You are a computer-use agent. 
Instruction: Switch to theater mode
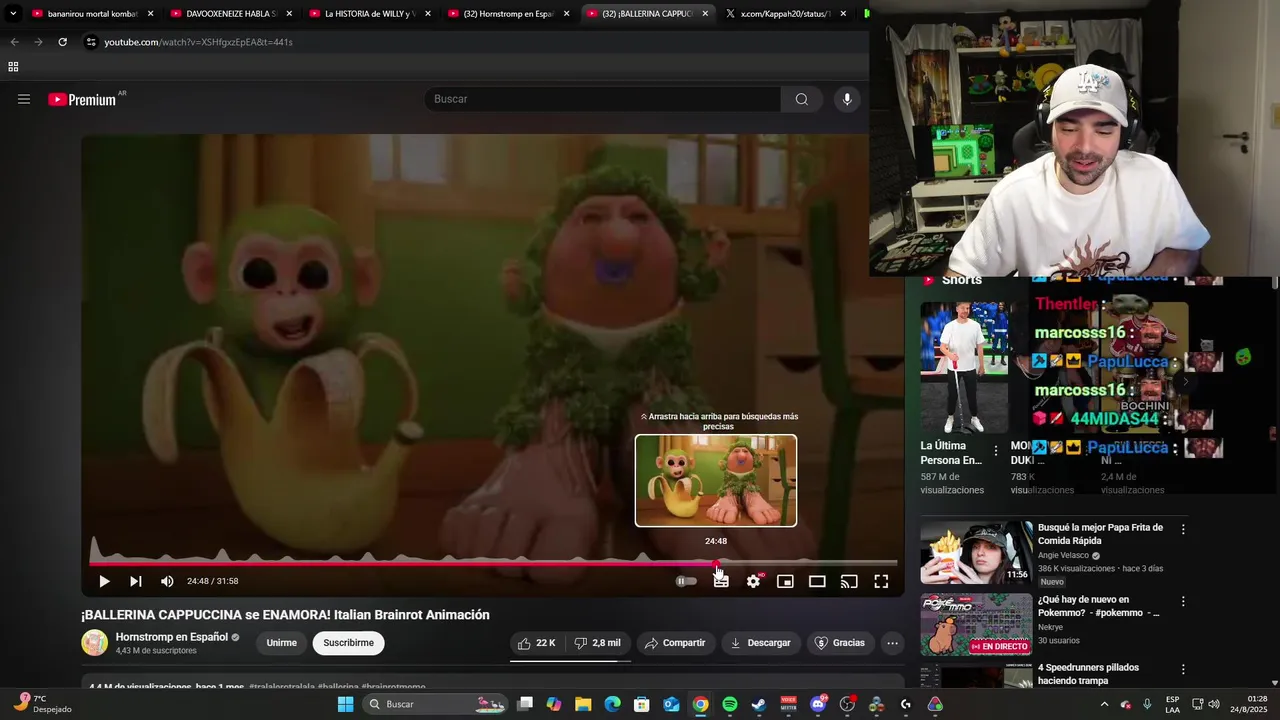[x=817, y=581]
